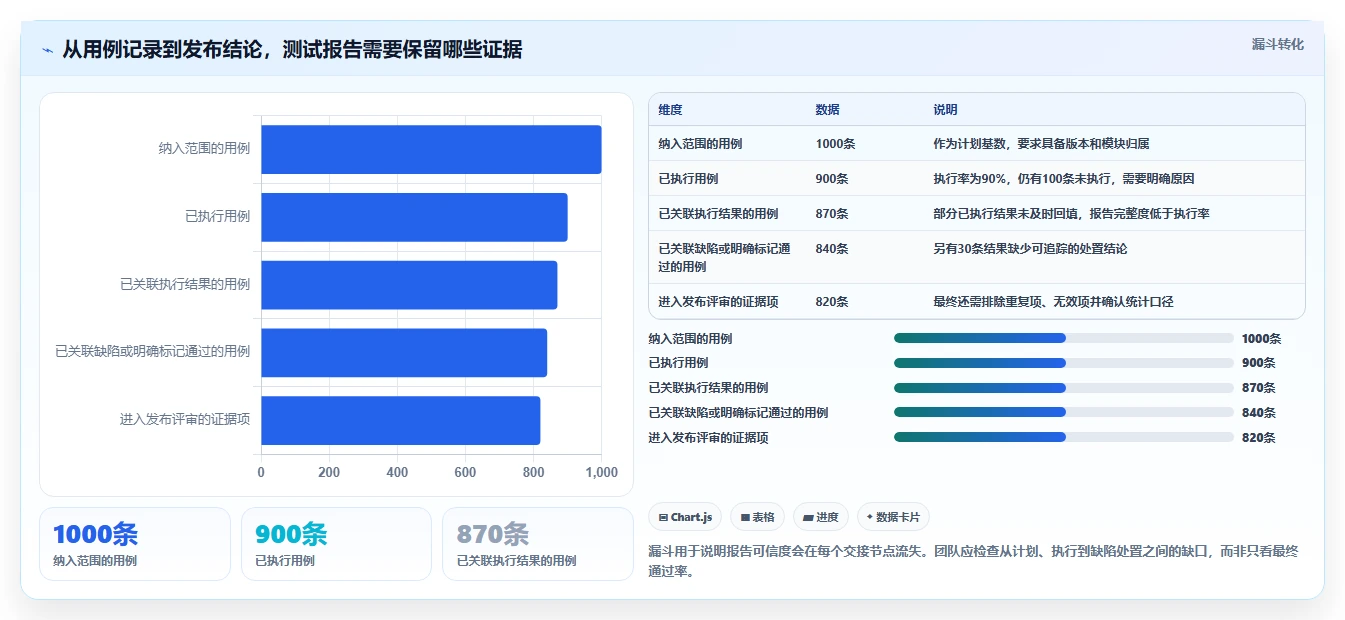Click the 已关联缺陷或明确标记通过的用例 chart bar
This screenshot has height=620, width=1345.
point(404,353)
